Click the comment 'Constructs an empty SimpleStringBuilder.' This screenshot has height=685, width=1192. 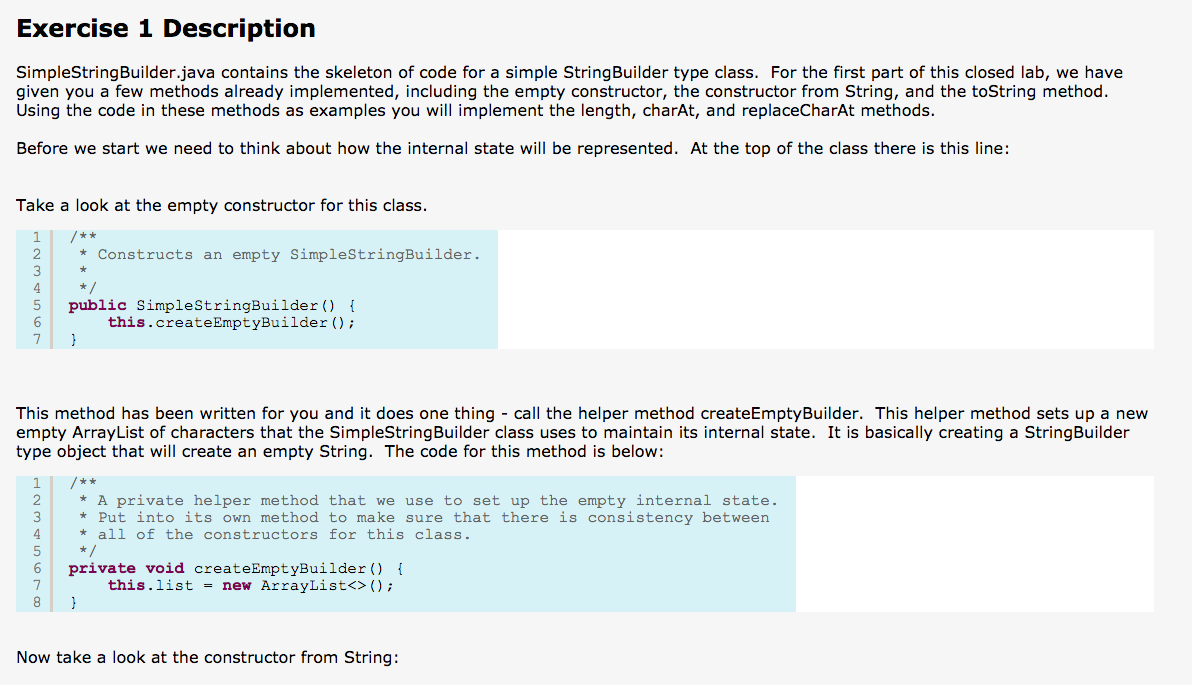point(289,255)
